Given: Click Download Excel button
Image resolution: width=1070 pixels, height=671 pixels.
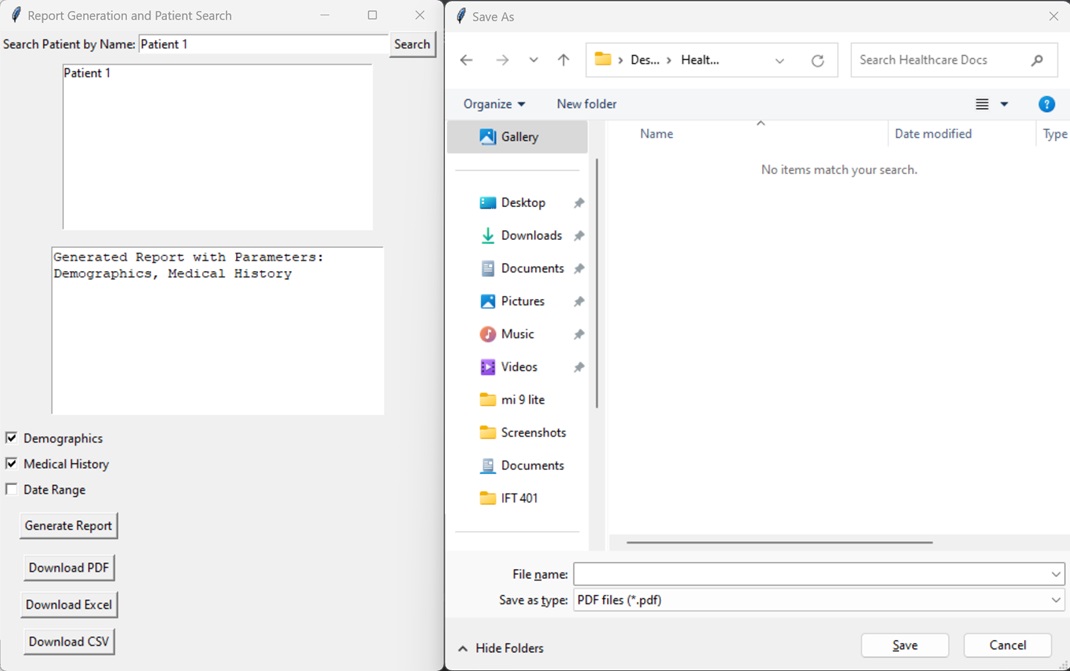Looking at the screenshot, I should [69, 604].
